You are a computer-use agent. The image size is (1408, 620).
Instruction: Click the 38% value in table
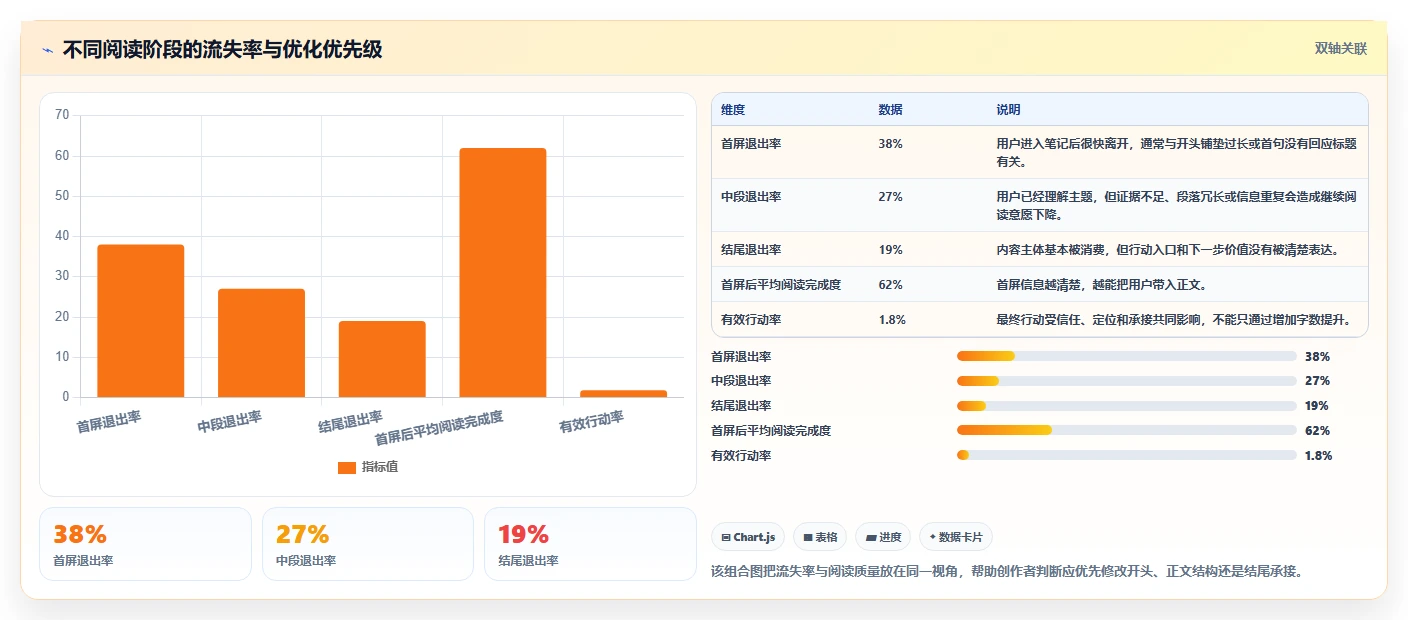[x=890, y=144]
